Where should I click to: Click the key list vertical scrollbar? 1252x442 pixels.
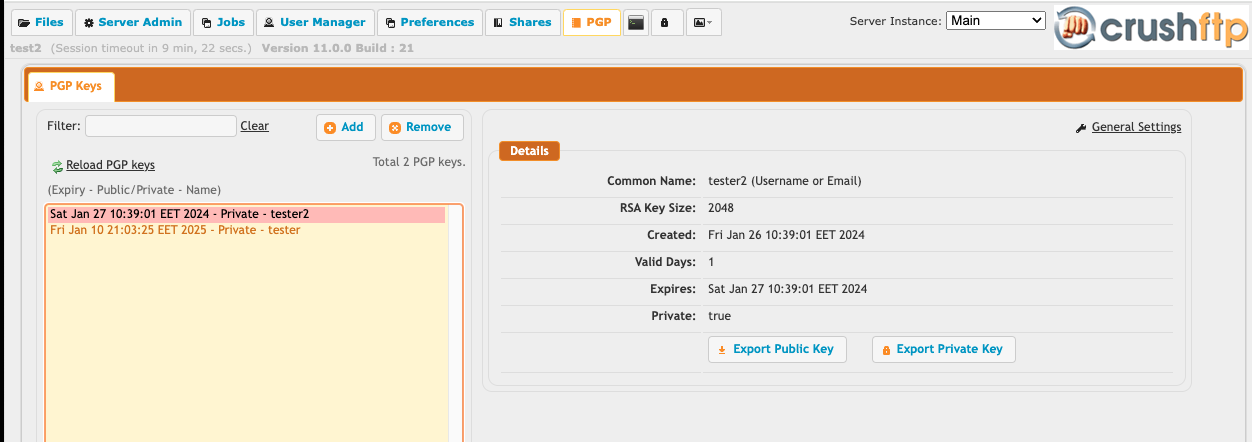coord(455,323)
